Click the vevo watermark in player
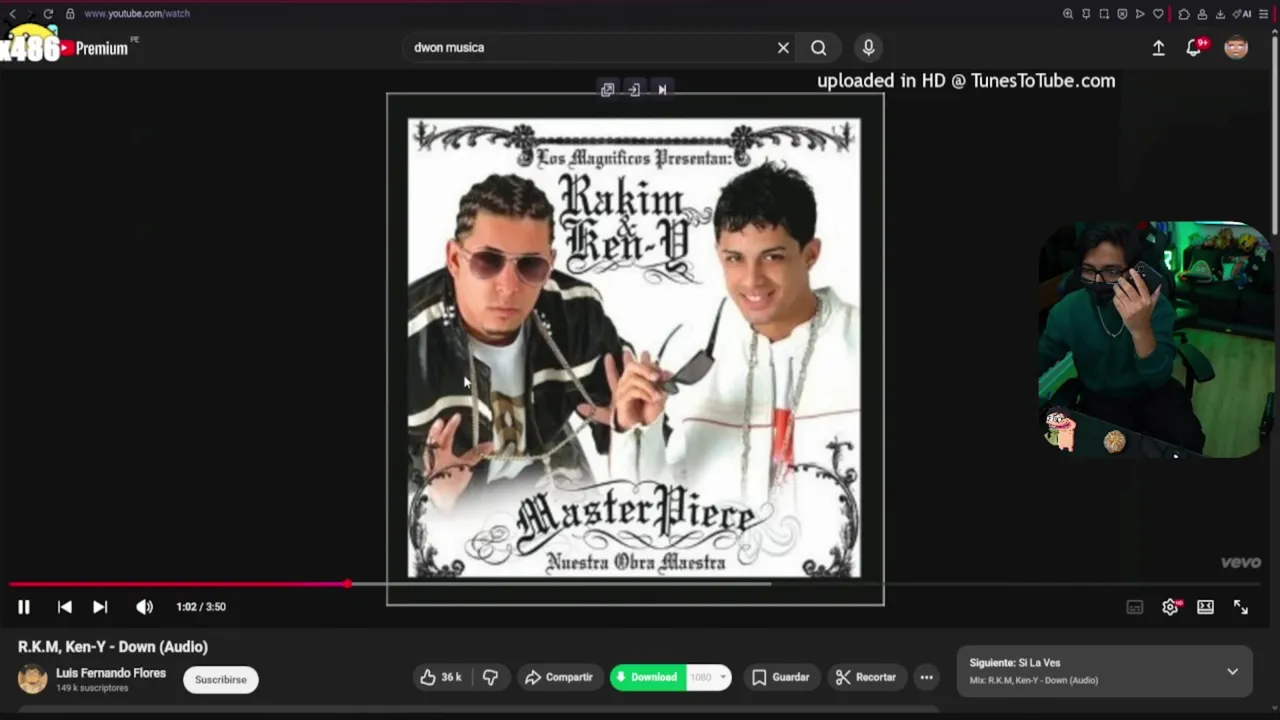 [1241, 563]
